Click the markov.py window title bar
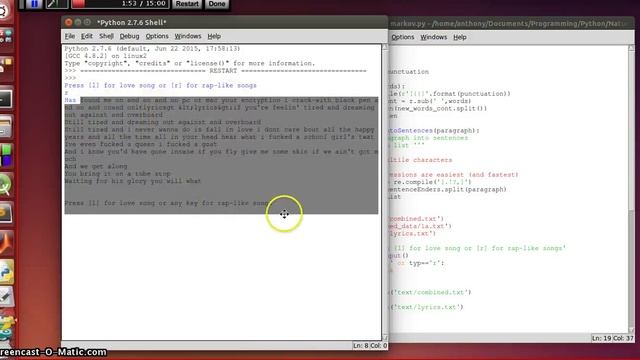640x360 pixels. 510,24
